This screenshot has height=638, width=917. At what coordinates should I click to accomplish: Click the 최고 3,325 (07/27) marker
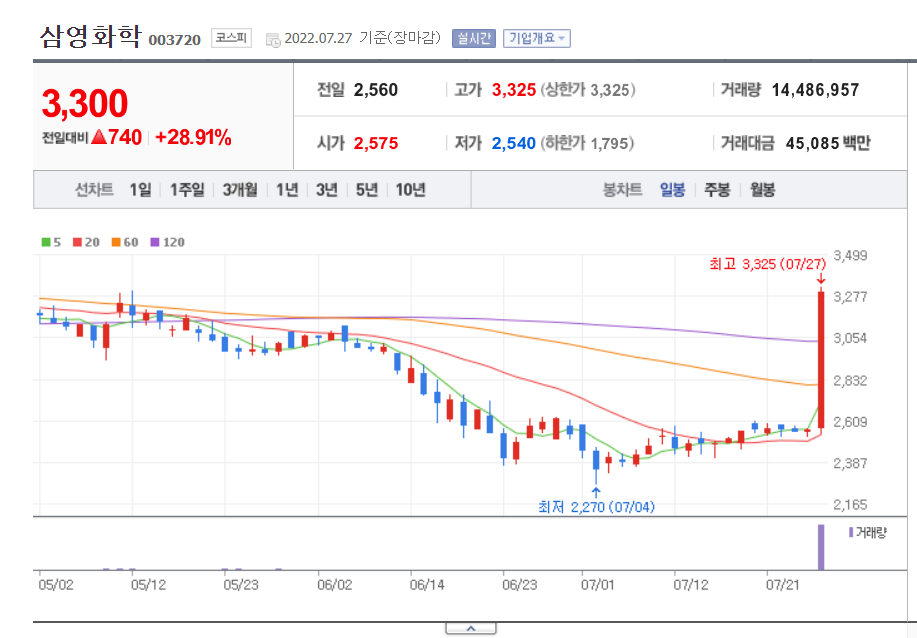pos(767,264)
